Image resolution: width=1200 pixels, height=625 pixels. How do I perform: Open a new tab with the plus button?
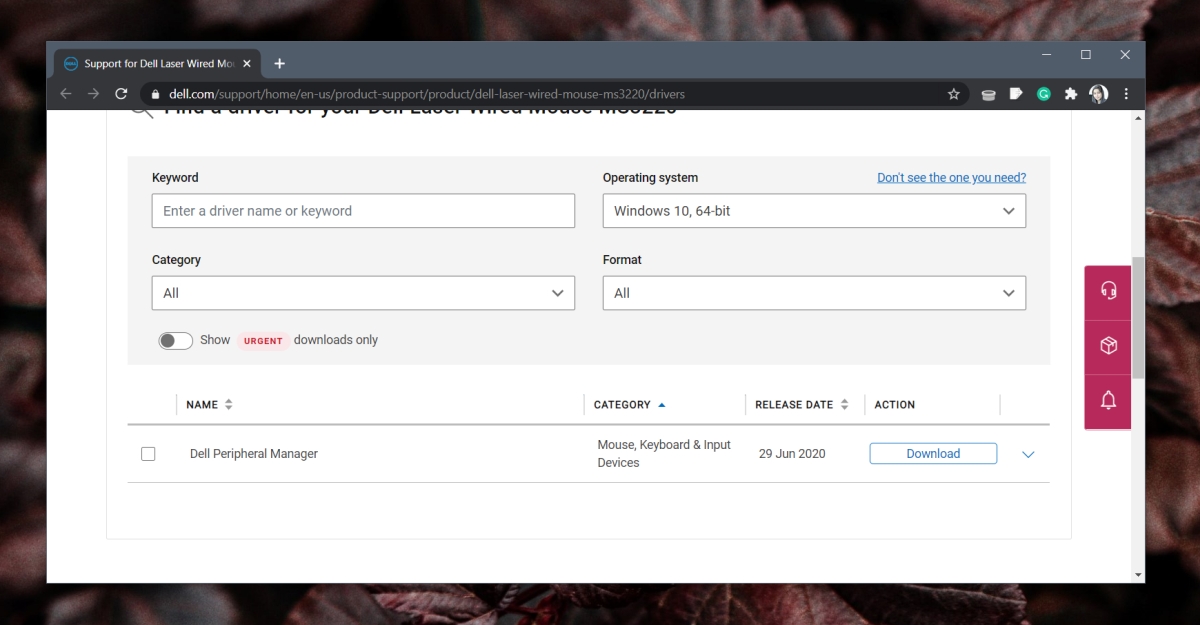(279, 63)
